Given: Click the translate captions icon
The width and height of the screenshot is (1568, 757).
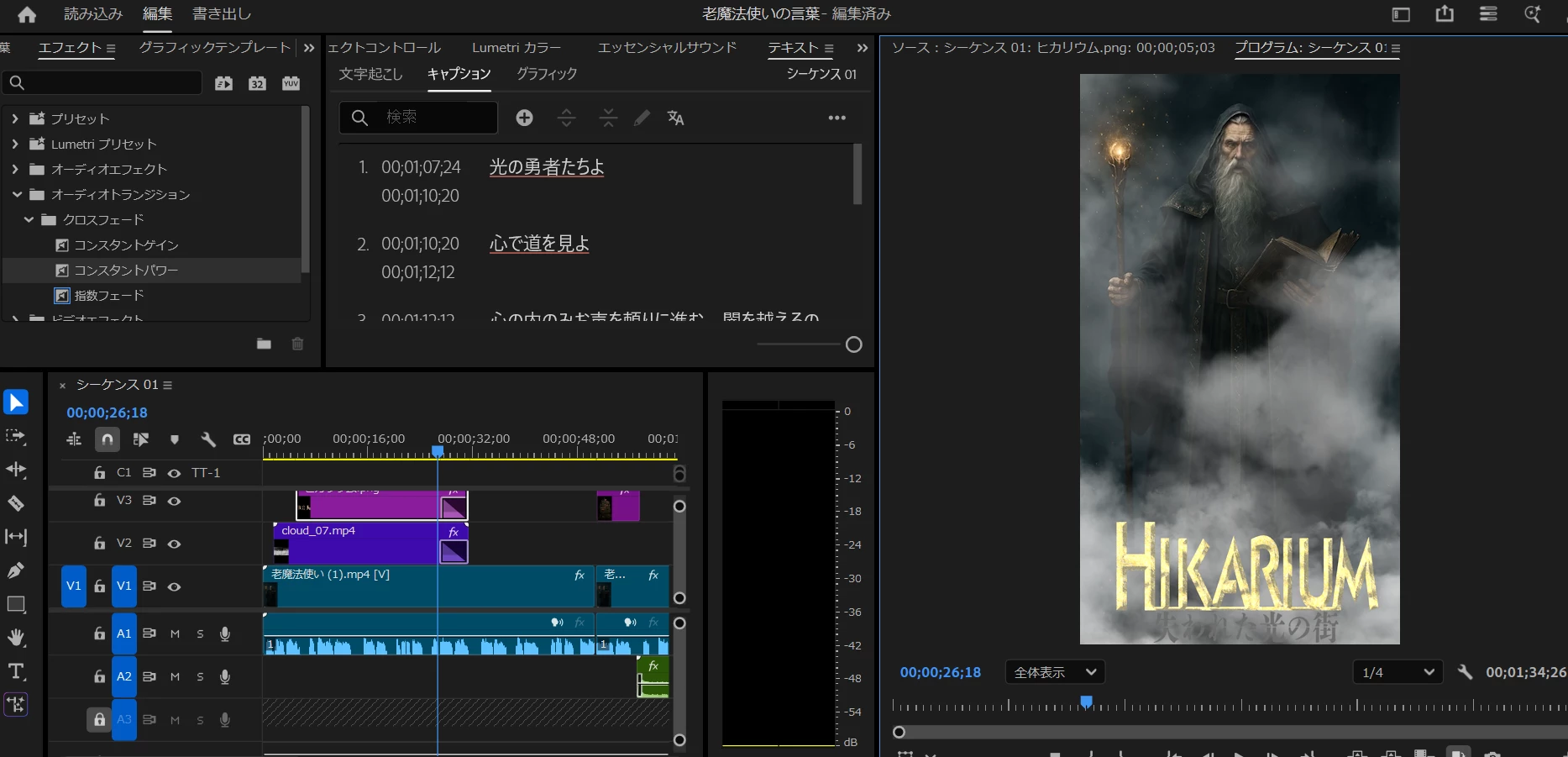Looking at the screenshot, I should [676, 118].
